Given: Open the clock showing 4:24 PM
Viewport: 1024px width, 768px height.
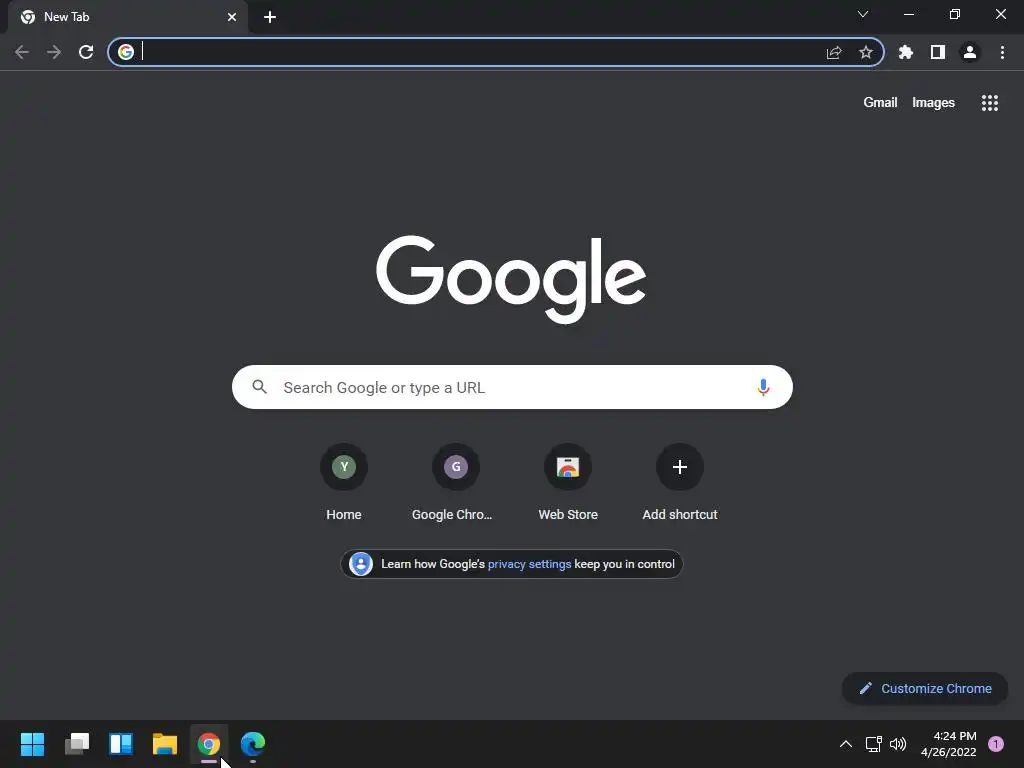Looking at the screenshot, I should [948, 744].
